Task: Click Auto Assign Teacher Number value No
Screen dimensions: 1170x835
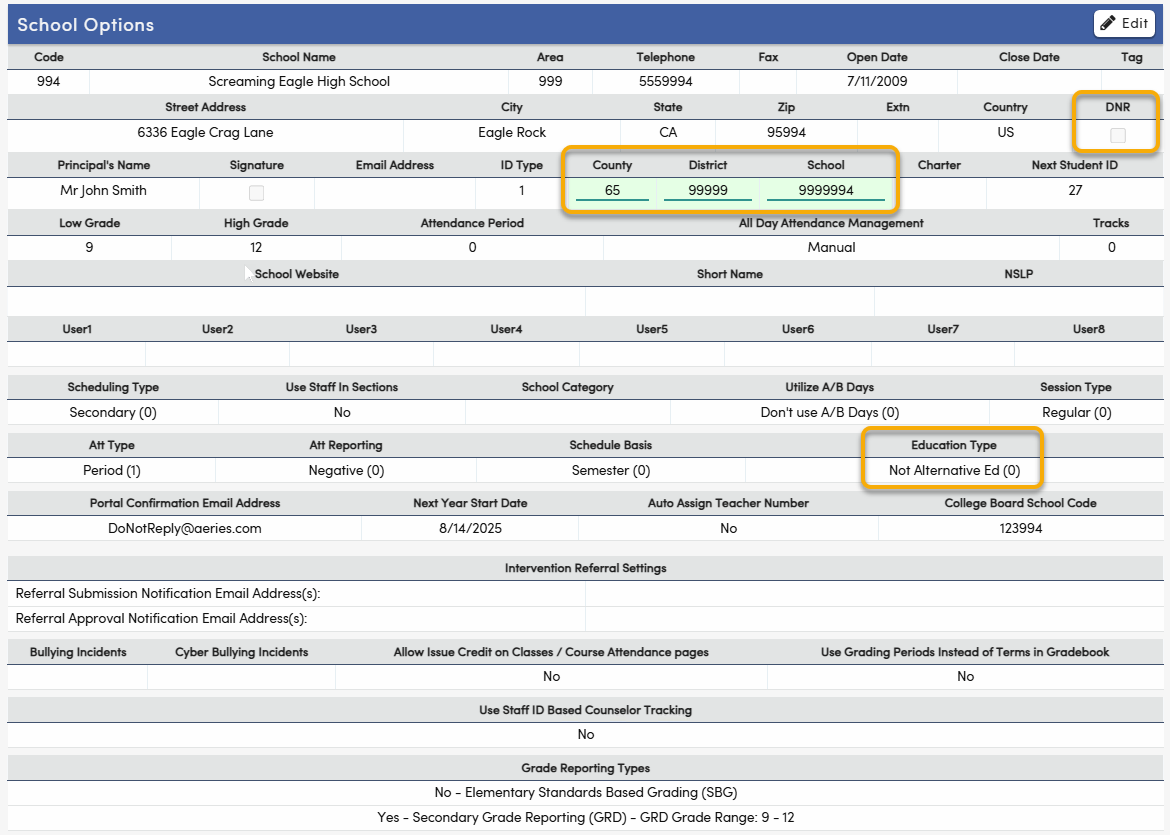Action: 728,528
